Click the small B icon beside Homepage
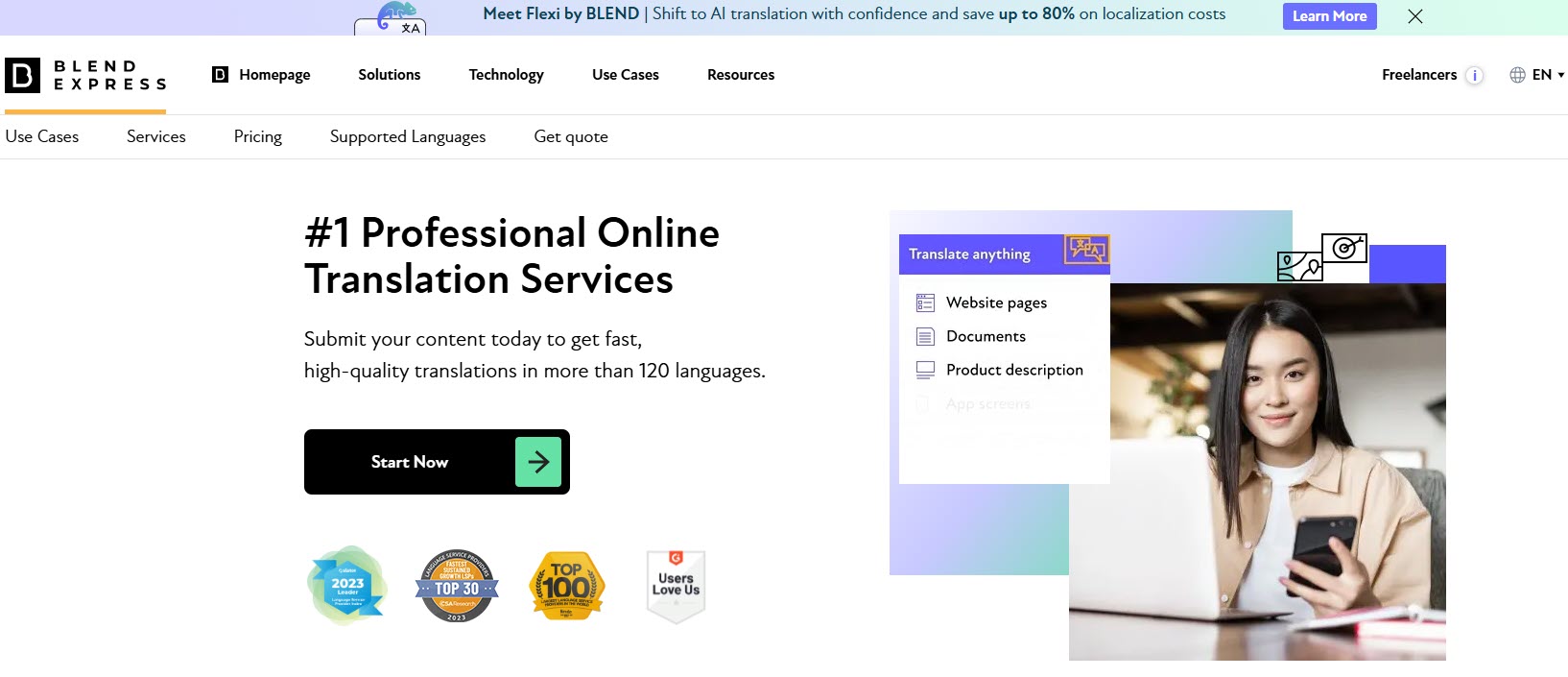This screenshot has height=677, width=1568. click(x=220, y=75)
